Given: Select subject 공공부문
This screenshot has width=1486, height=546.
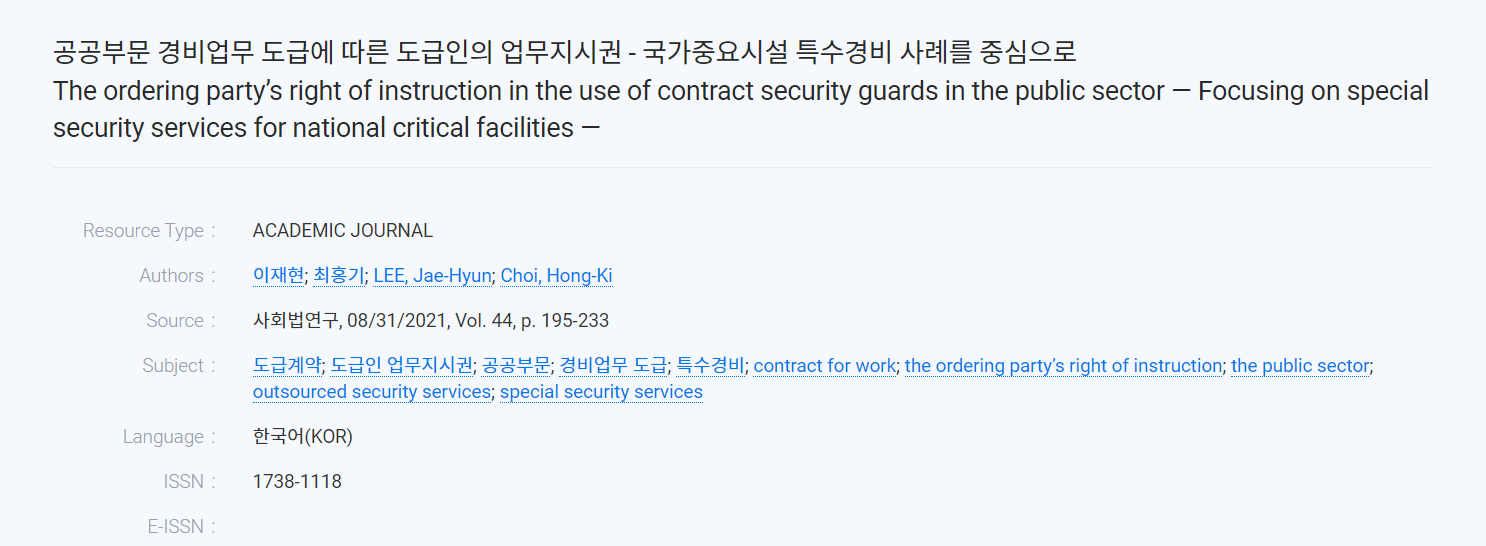Looking at the screenshot, I should [x=516, y=366].
